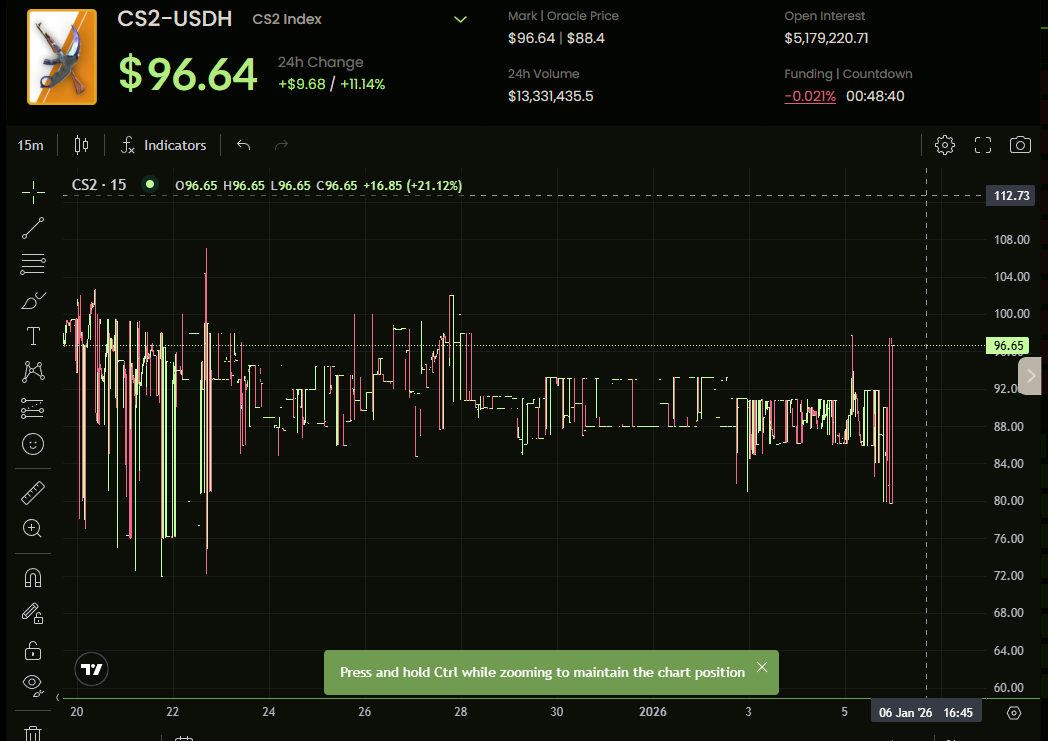Click the 112.73 crosshair price label

coord(1011,196)
